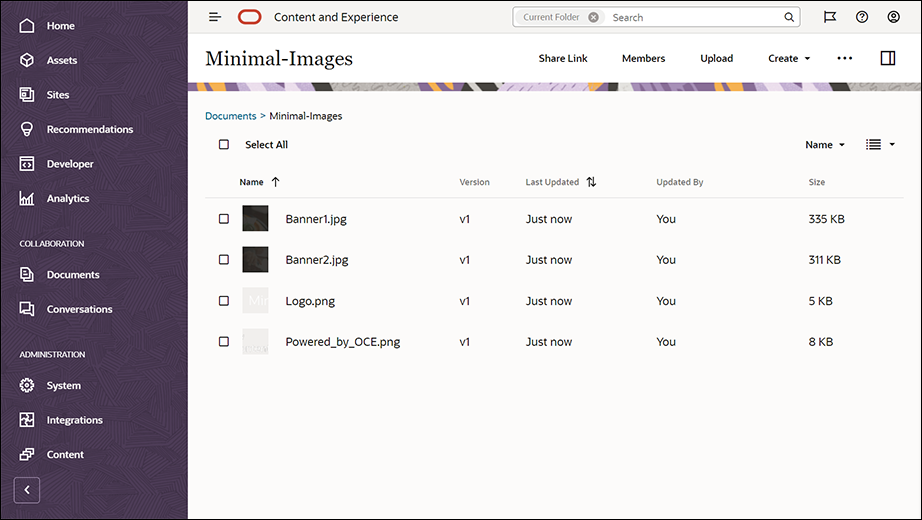Collapse the sidebar with the arrow button
The image size is (922, 520).
[x=26, y=490]
